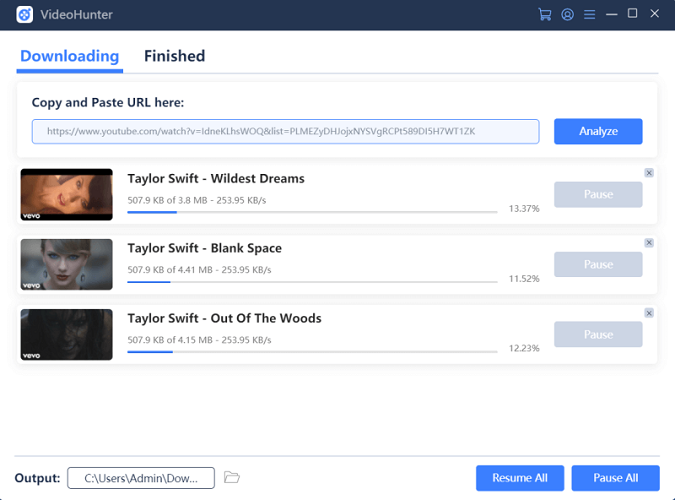Minimize the VideoHunter window

tap(611, 14)
